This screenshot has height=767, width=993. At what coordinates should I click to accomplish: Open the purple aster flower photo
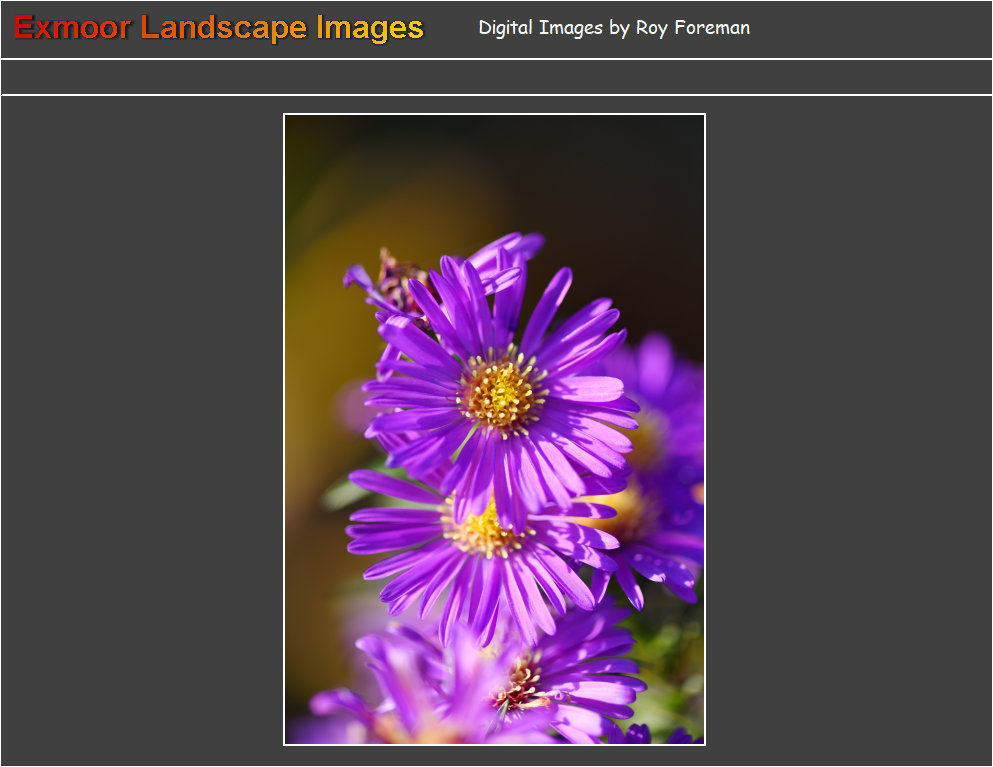point(494,429)
